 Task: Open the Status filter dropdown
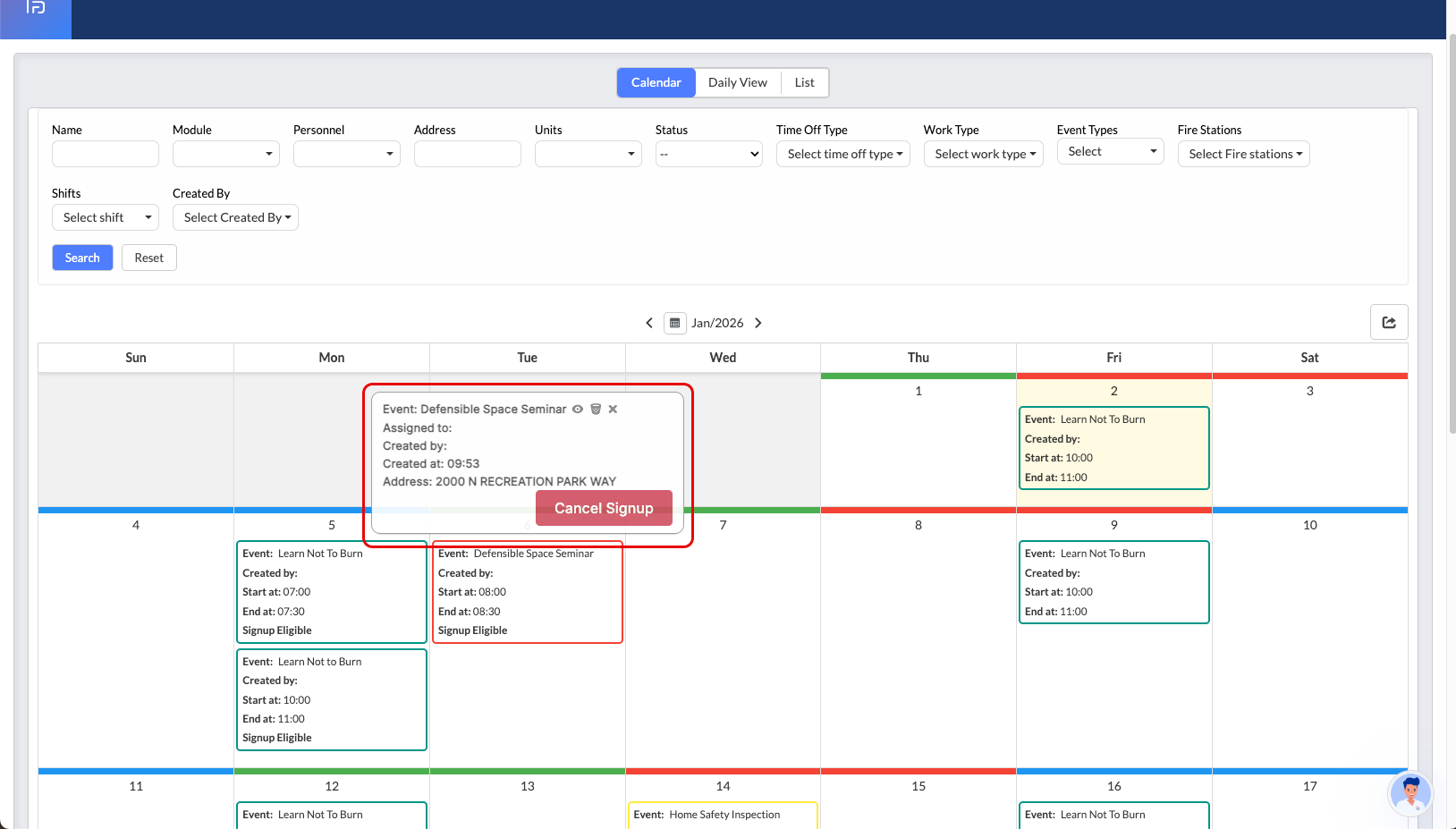(x=708, y=154)
